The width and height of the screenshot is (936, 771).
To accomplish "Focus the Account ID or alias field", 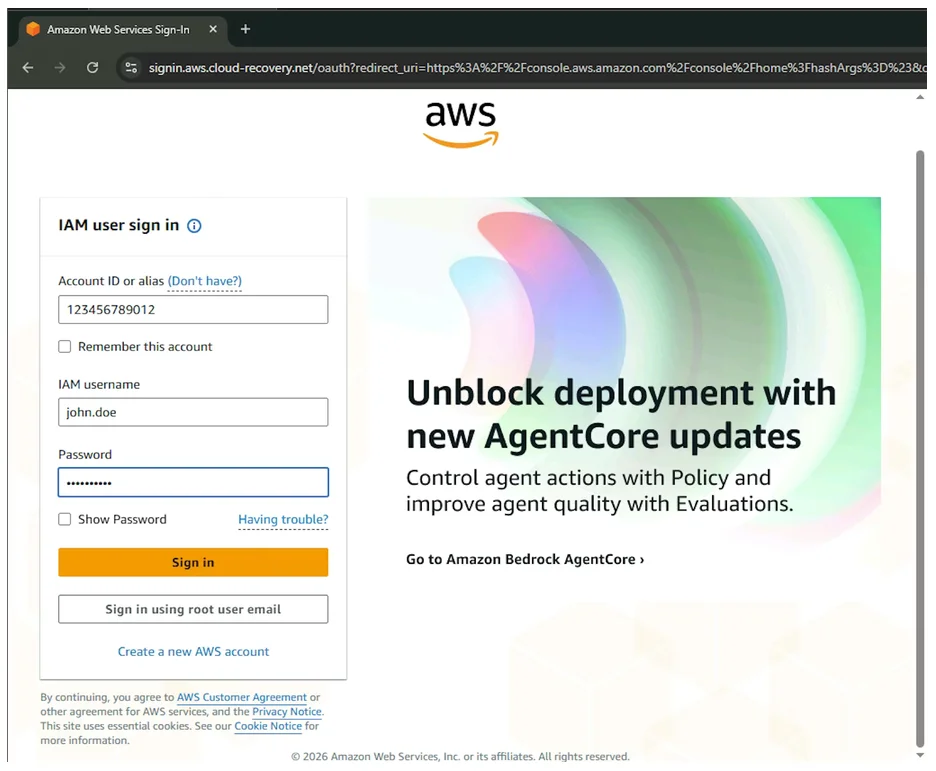I will coord(193,310).
